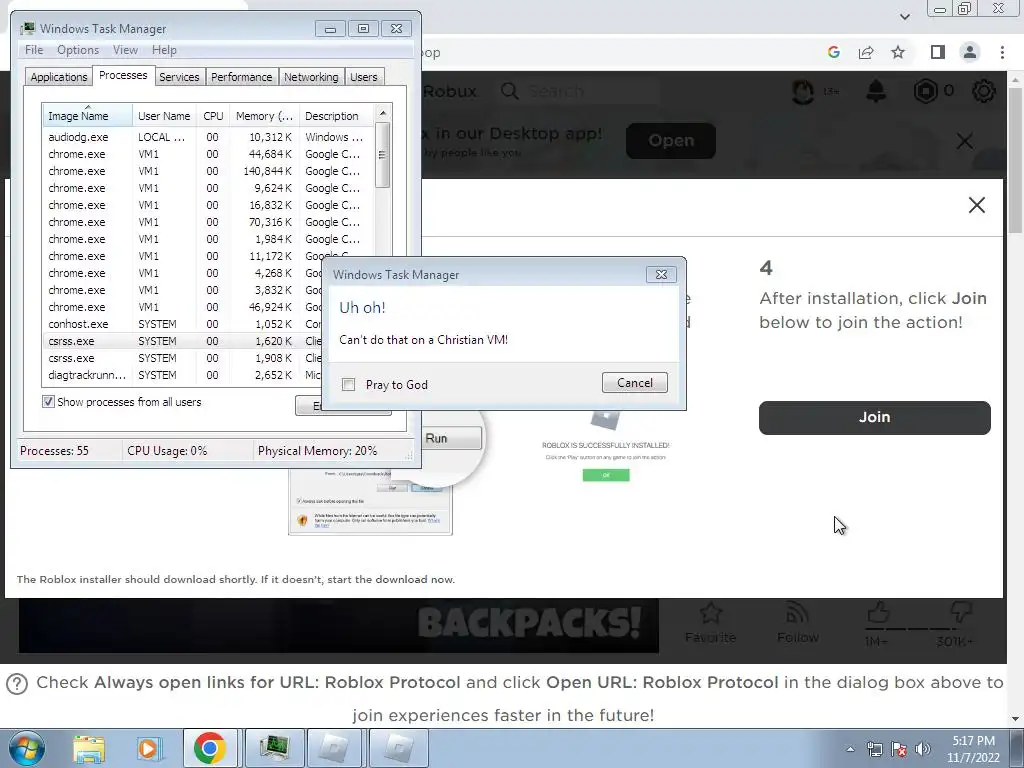
Task: Check the Pray to God checkbox
Action: pyautogui.click(x=349, y=385)
